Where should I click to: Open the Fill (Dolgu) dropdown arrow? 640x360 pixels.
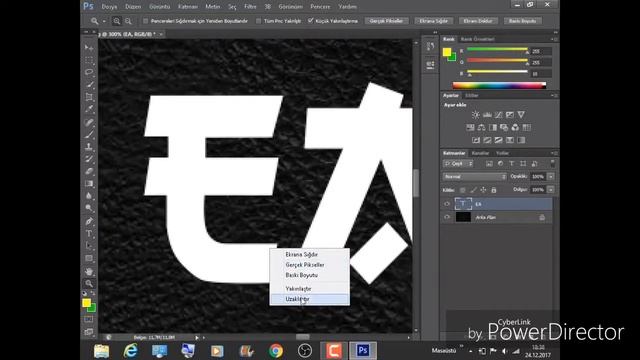point(551,190)
